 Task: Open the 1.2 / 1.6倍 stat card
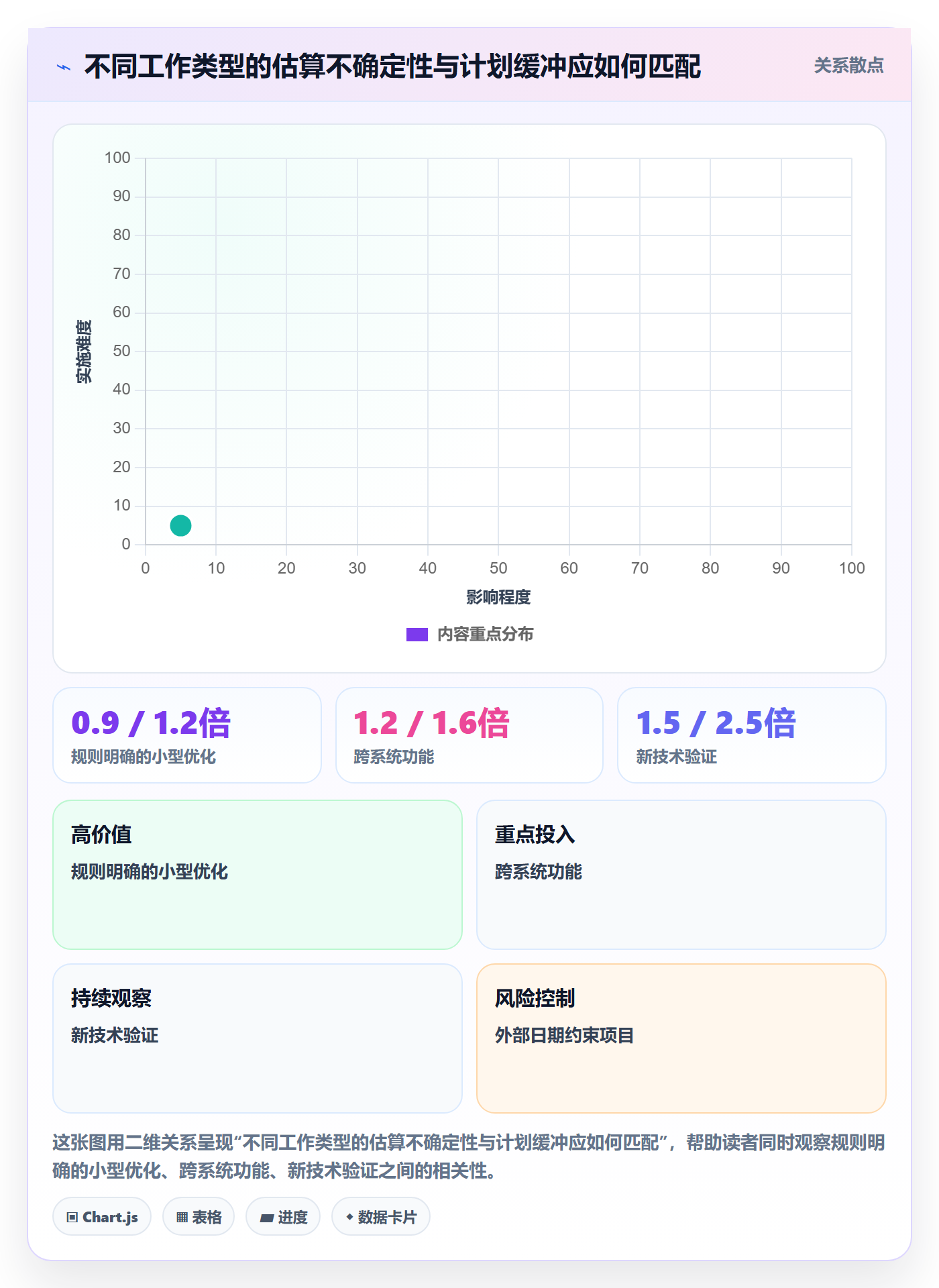(x=469, y=735)
